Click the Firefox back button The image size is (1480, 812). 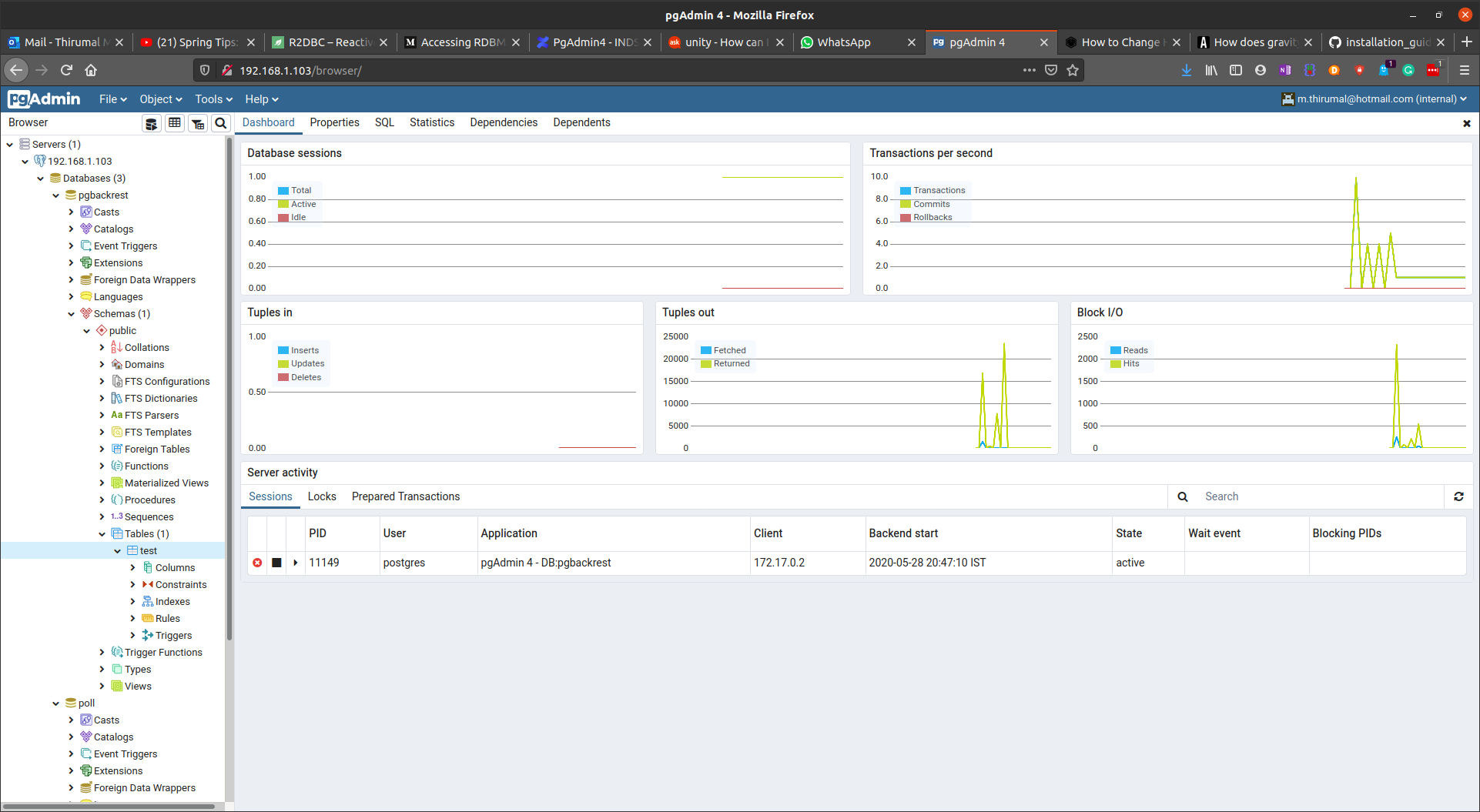coord(16,70)
